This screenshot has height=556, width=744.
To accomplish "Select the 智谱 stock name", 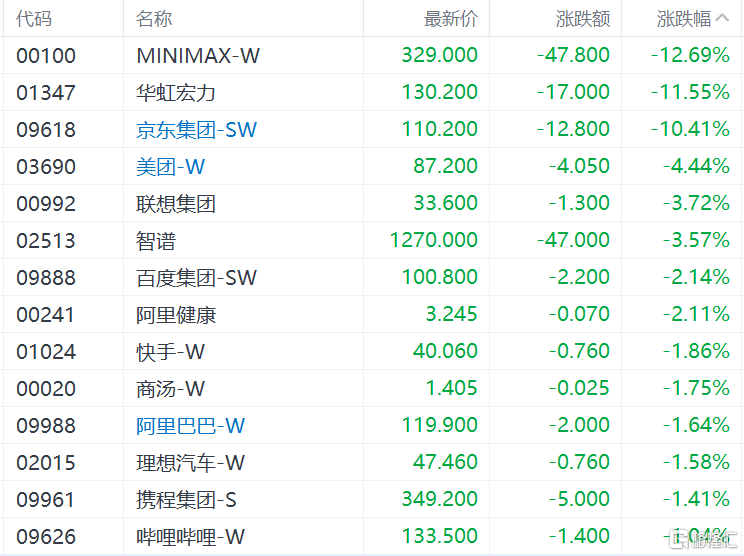I will 156,241.
